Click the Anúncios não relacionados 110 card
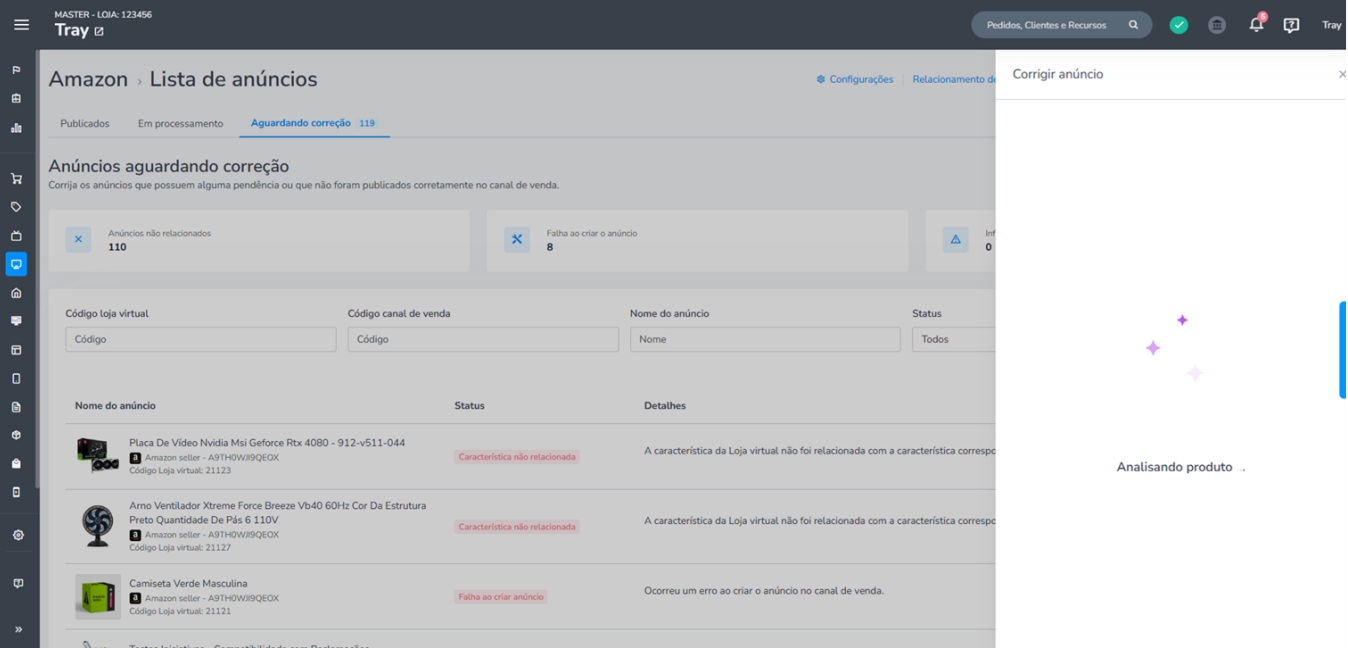 click(x=259, y=240)
